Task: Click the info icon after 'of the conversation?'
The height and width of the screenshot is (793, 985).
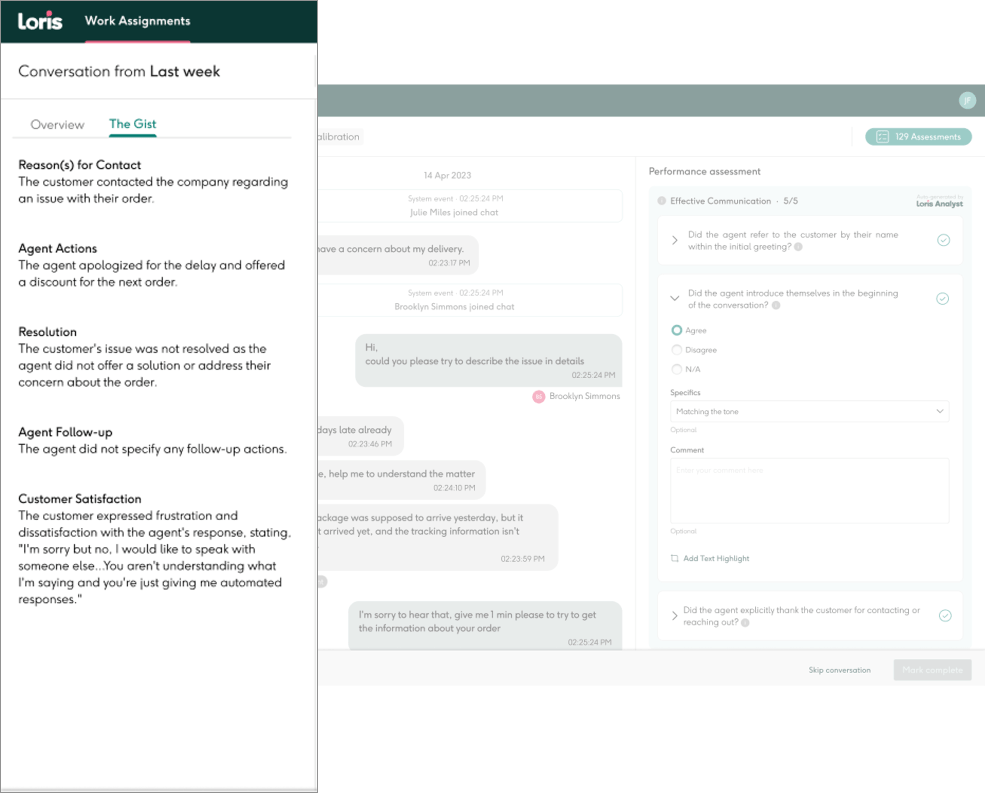Action: pos(777,306)
